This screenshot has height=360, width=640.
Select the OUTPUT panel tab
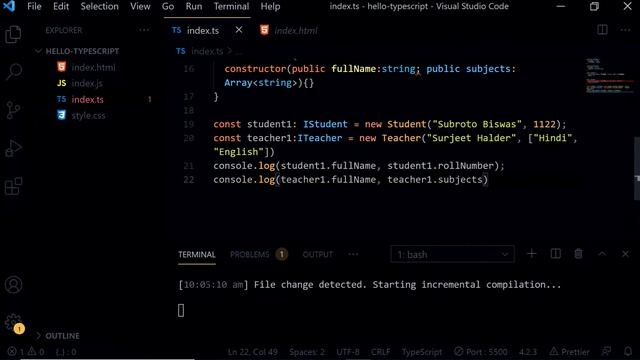pyautogui.click(x=318, y=254)
